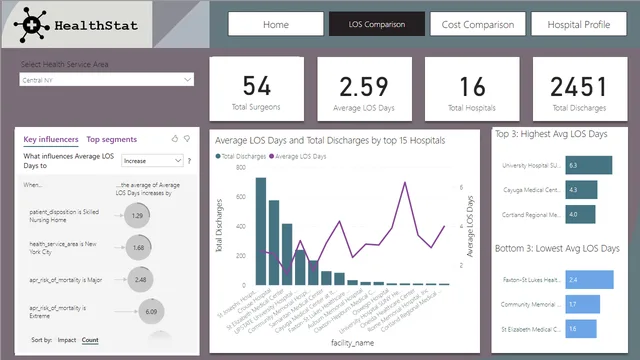Switch to LOS Comparison tab
Screen dimensions: 640x360
click(x=377, y=24)
